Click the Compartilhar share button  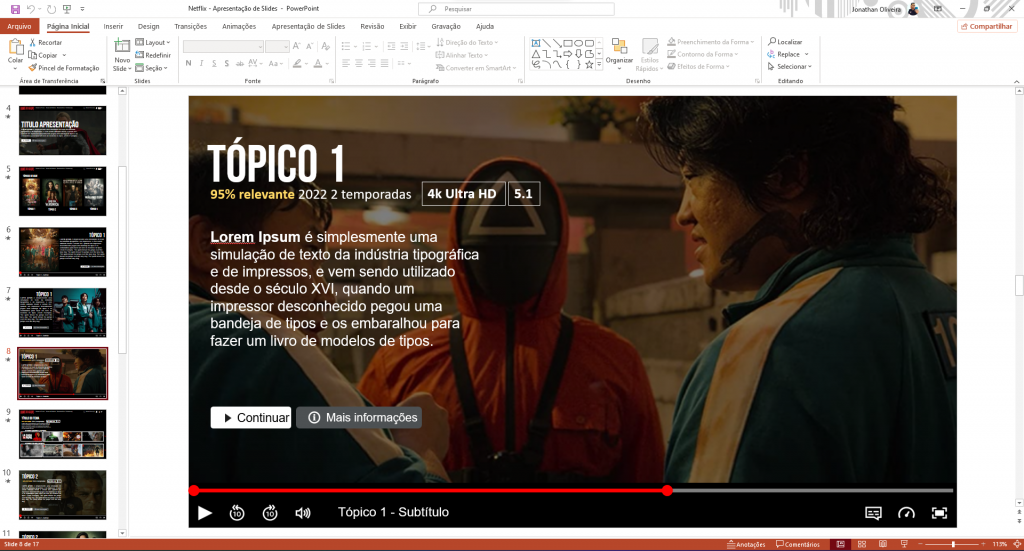pos(987,26)
